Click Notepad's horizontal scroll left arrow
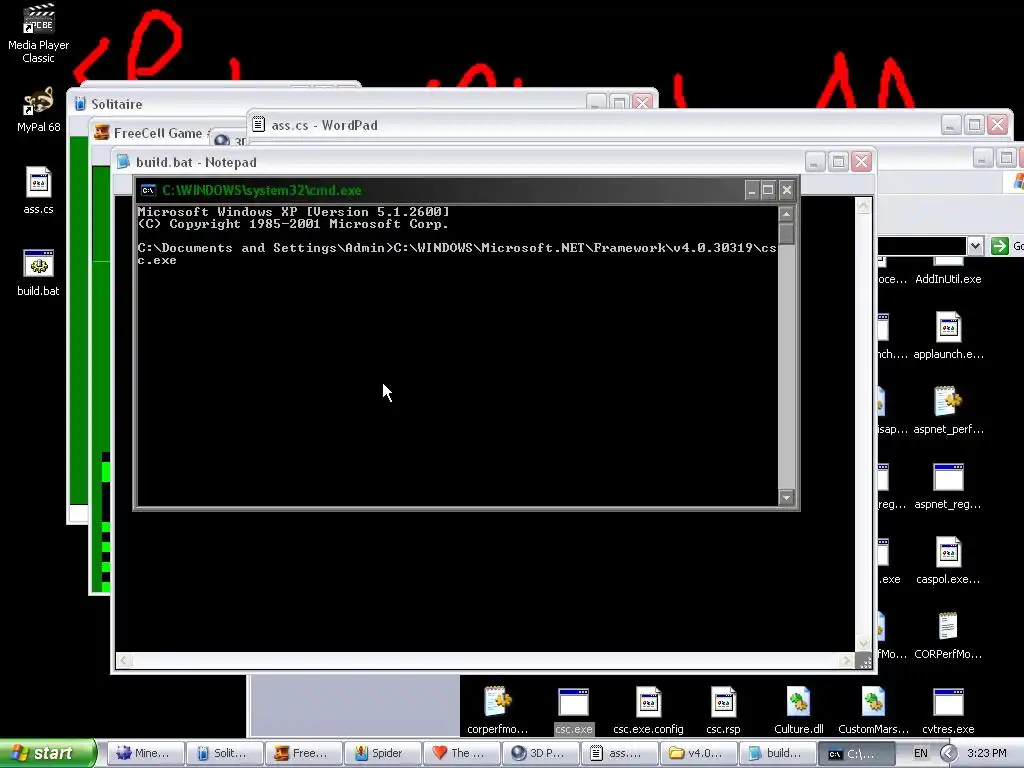Image resolution: width=1024 pixels, height=768 pixels. coord(124,661)
